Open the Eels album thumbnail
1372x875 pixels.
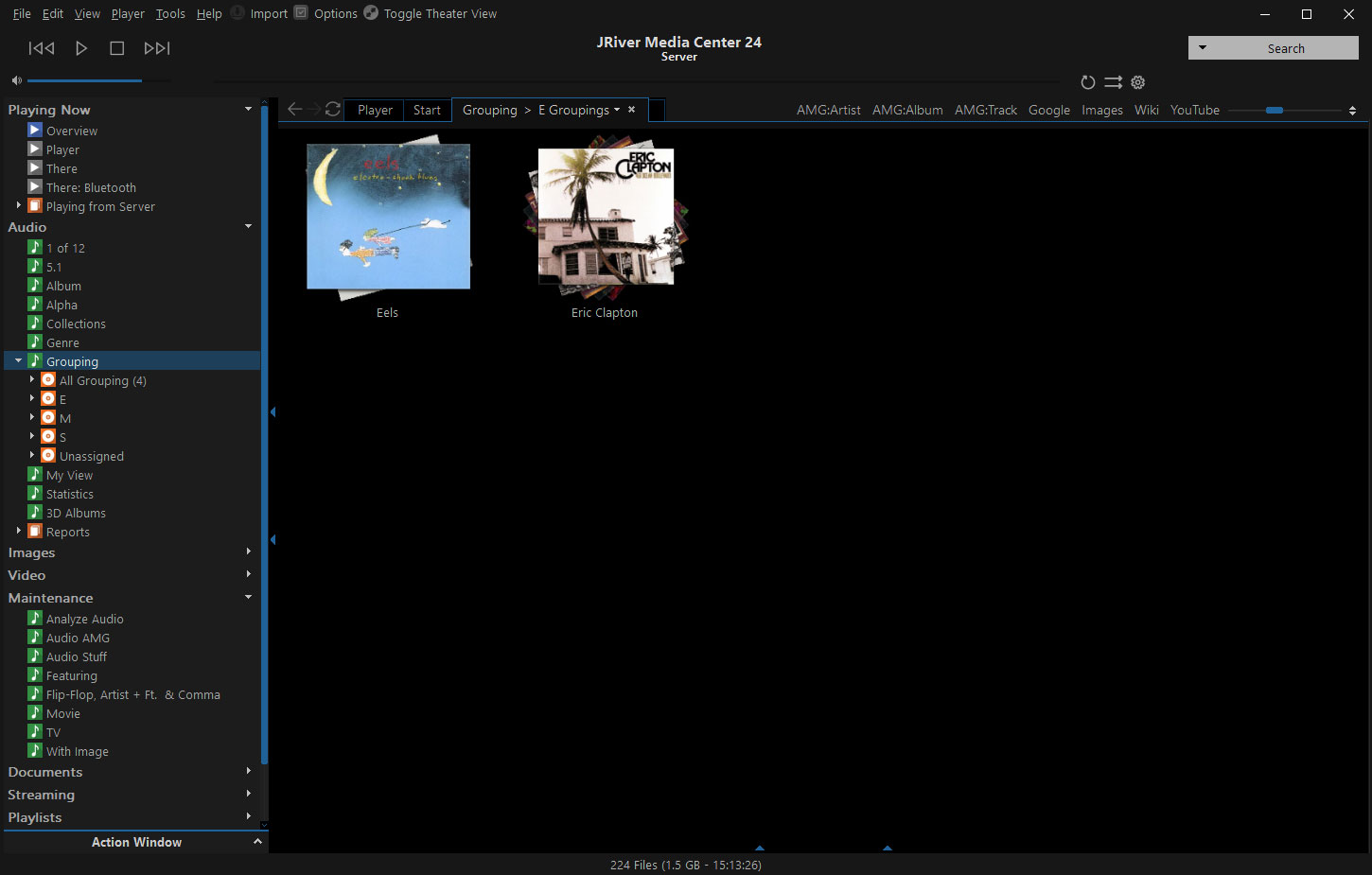click(388, 217)
